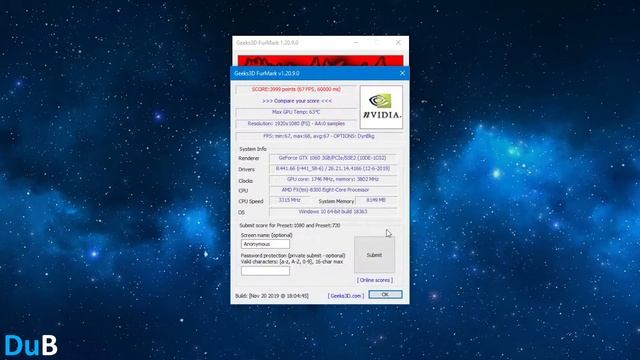Select the Resolution 1920x1080 text
The width and height of the screenshot is (640, 360).
(296, 124)
